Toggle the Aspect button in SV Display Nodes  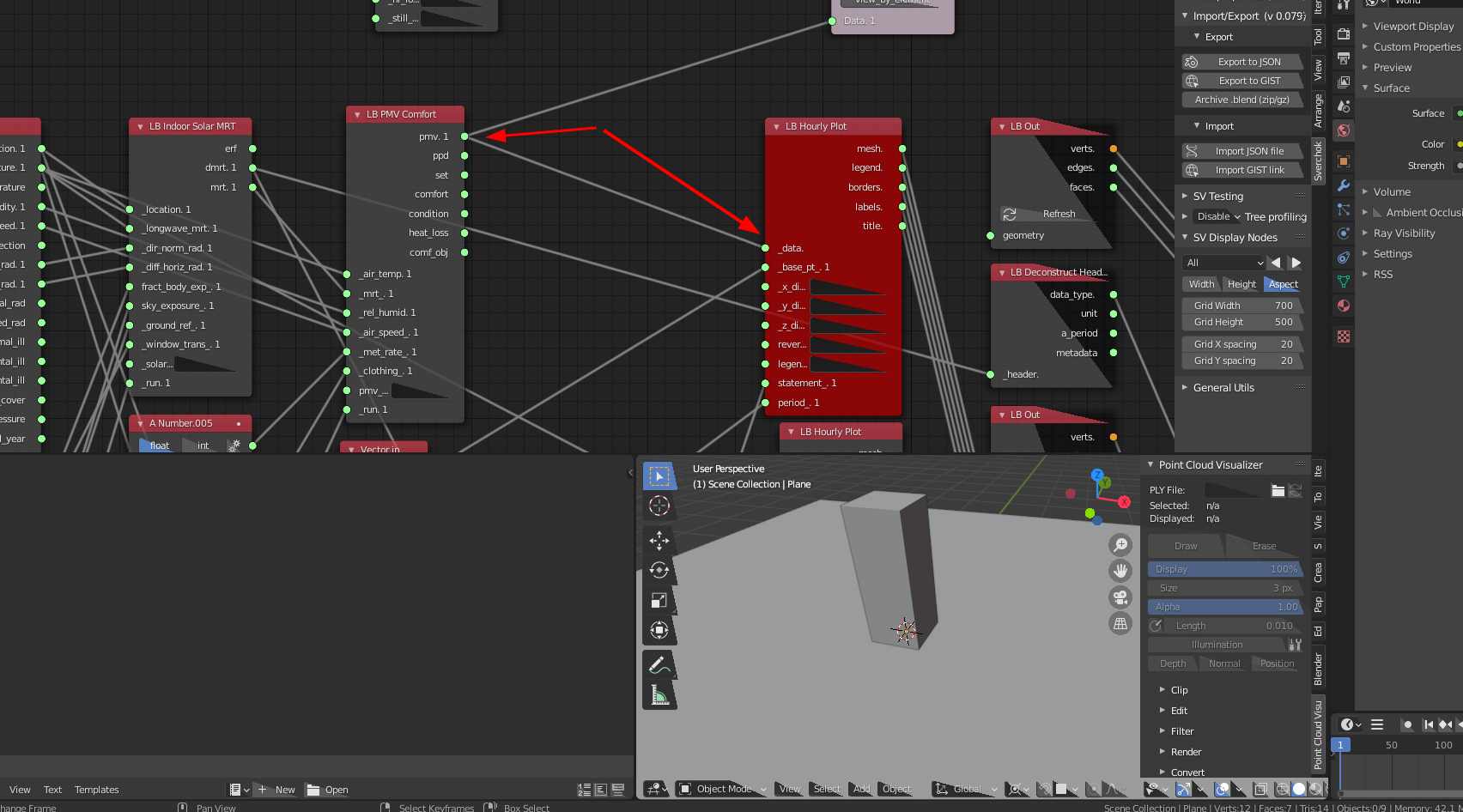pos(1282,283)
